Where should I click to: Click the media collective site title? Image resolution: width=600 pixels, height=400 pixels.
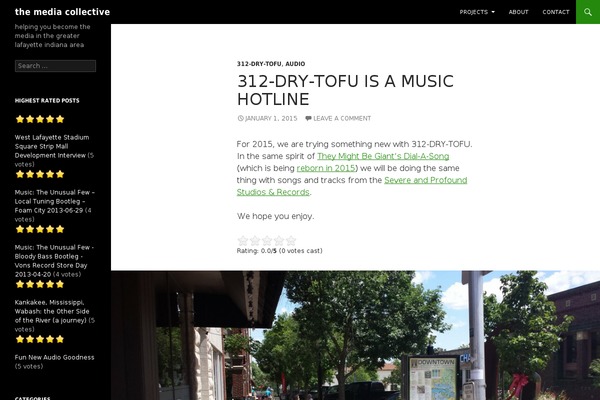pos(62,12)
